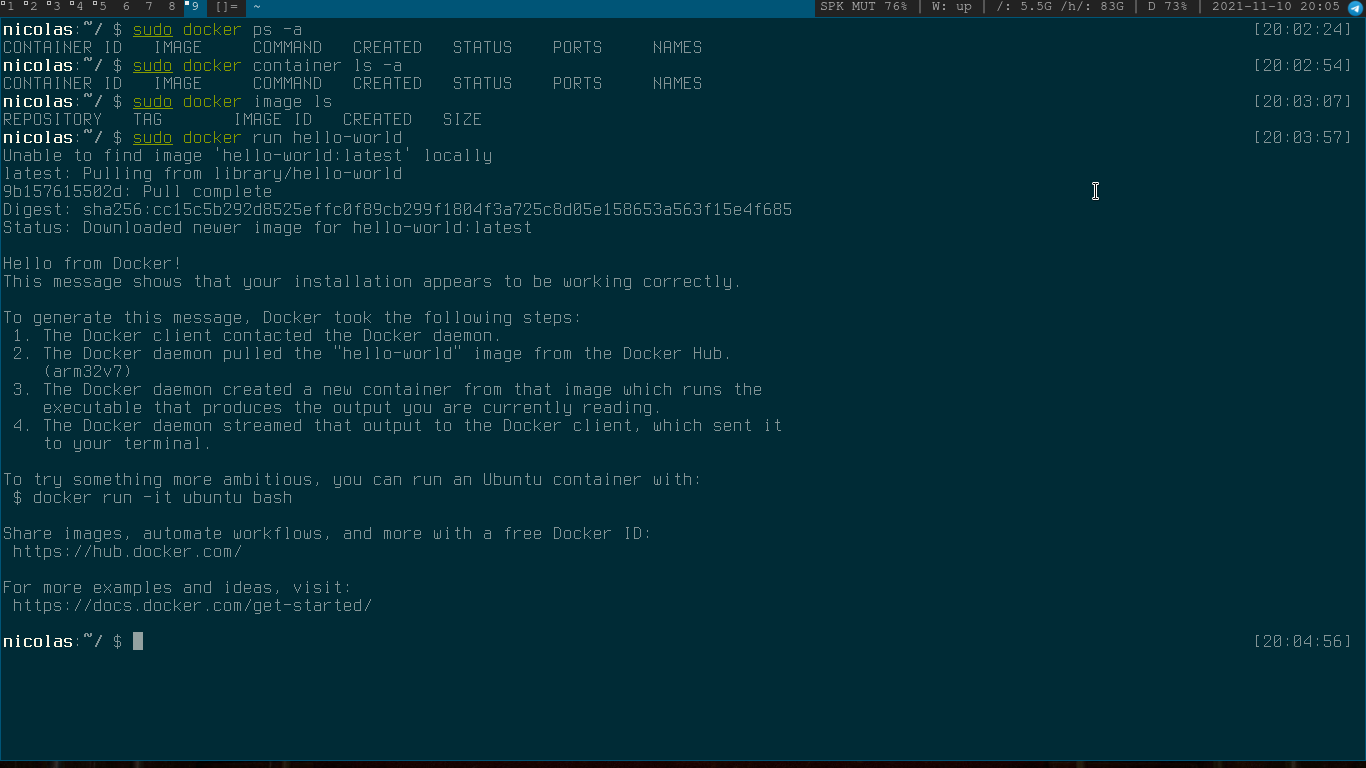
Task: Click 'Unable to find image' message line
Action: (x=247, y=156)
